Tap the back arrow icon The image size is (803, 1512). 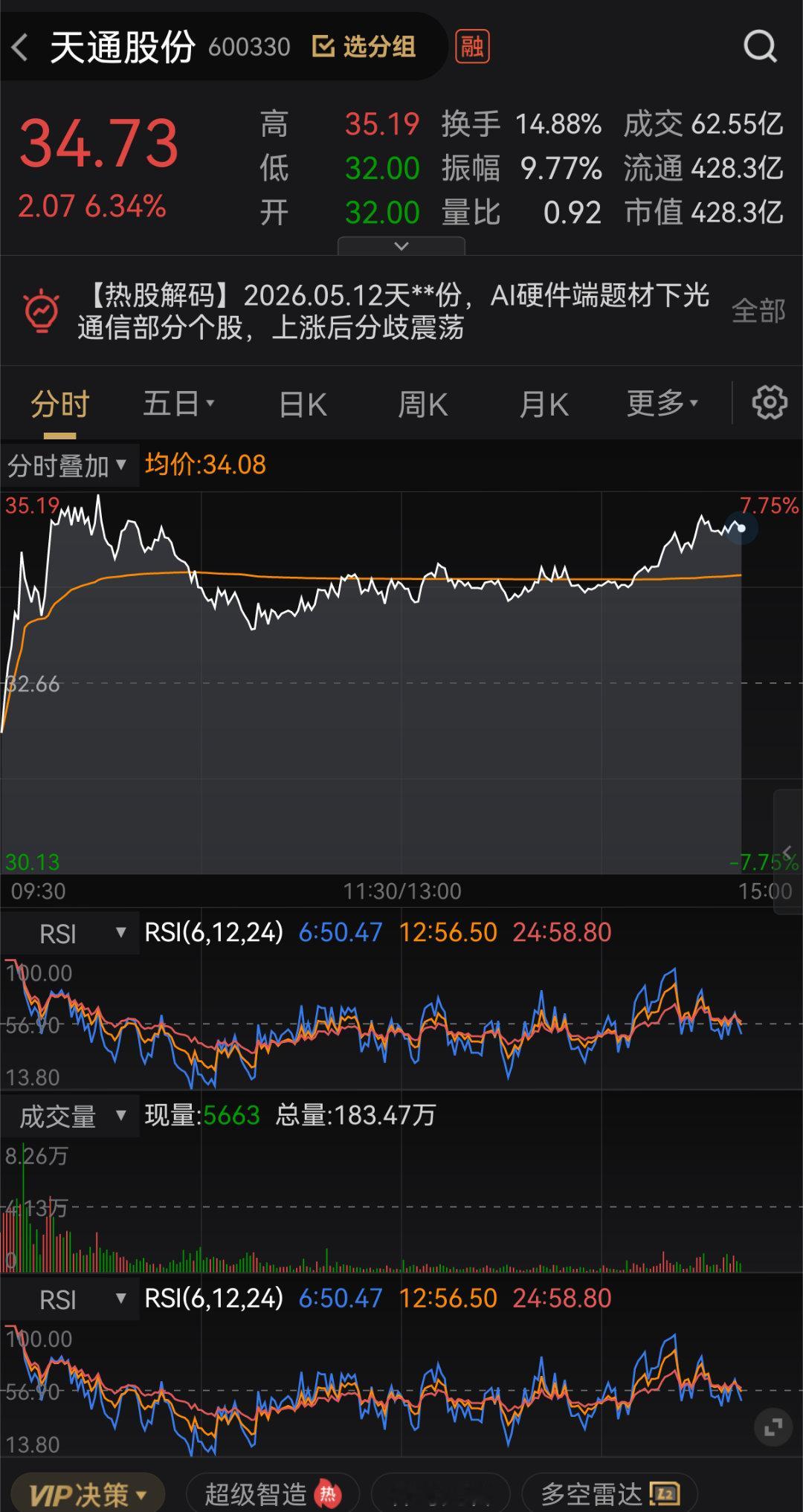click(20, 47)
